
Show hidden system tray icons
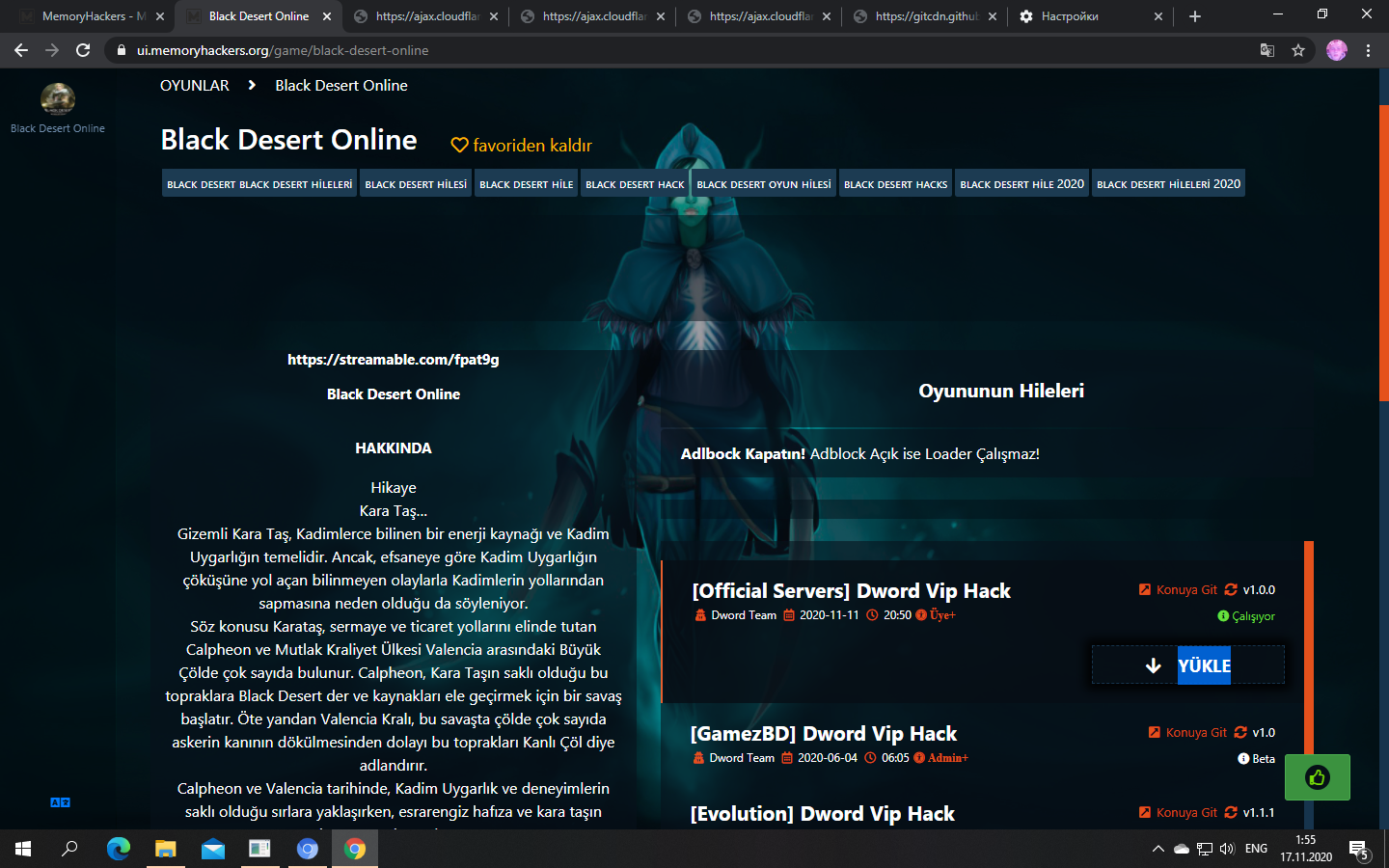point(1157,849)
